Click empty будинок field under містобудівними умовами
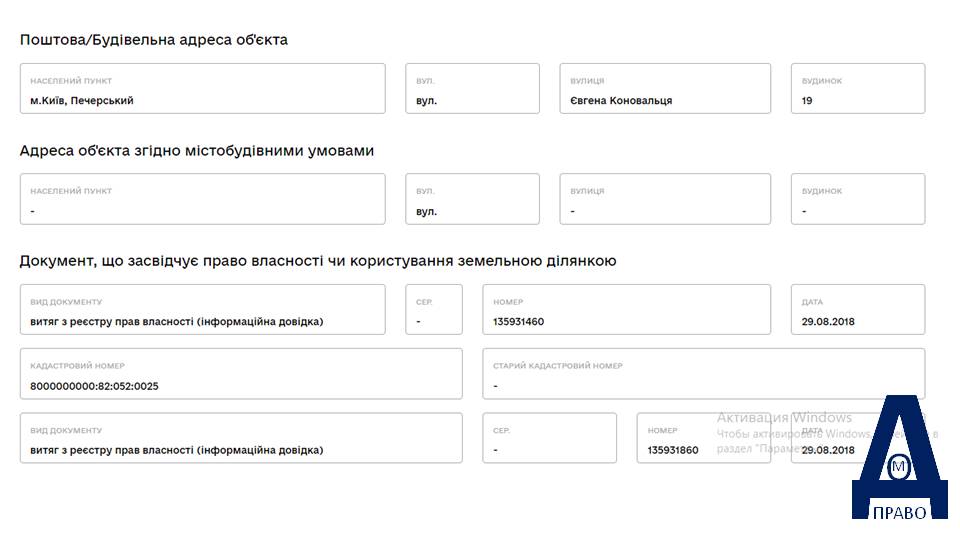 coord(858,199)
